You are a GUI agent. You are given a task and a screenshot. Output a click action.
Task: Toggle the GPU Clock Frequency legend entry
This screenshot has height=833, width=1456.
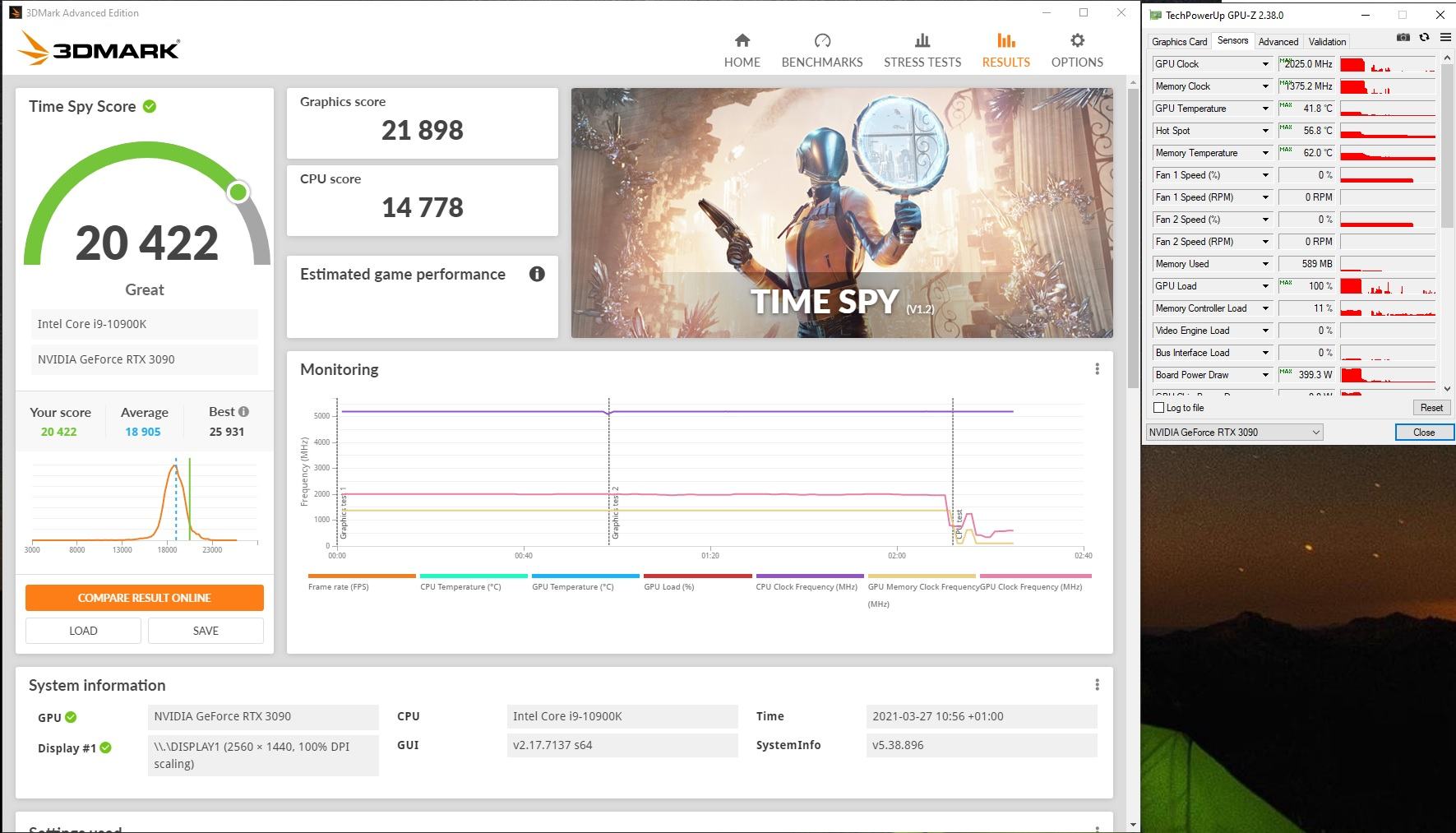tap(1035, 582)
